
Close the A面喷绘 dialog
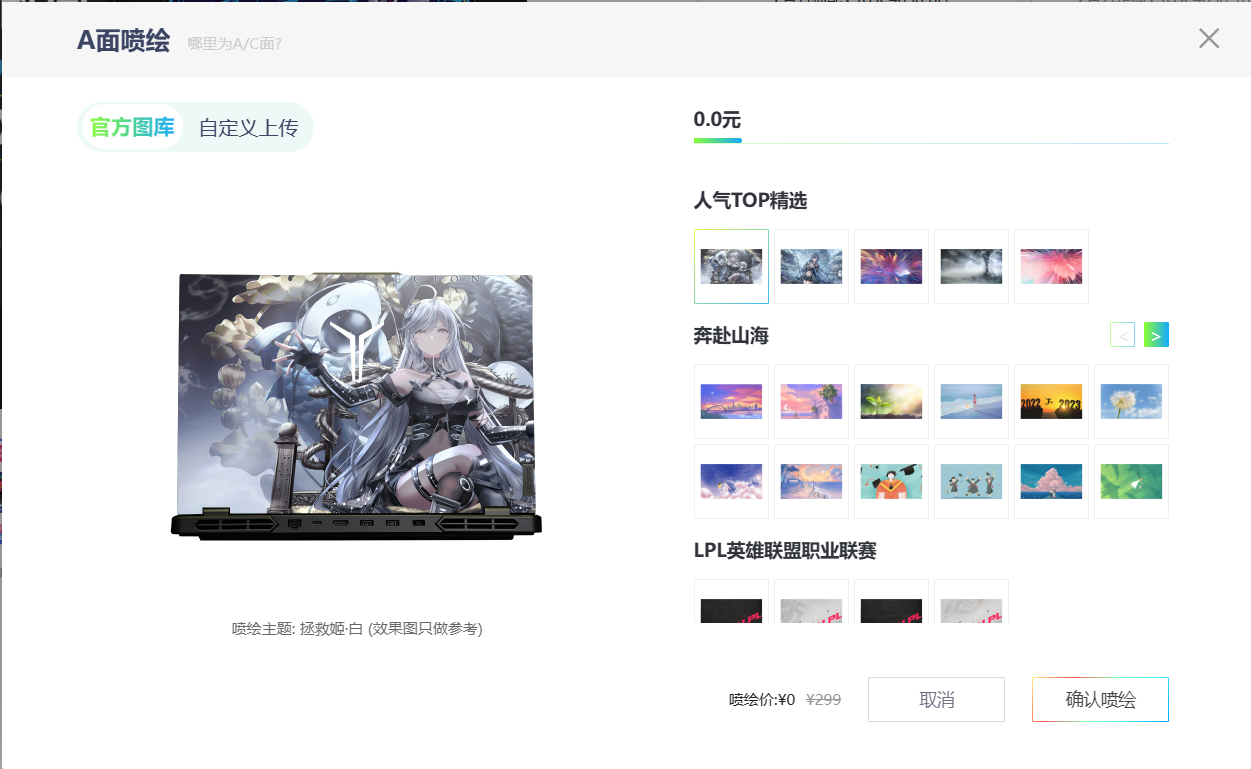coord(1209,38)
